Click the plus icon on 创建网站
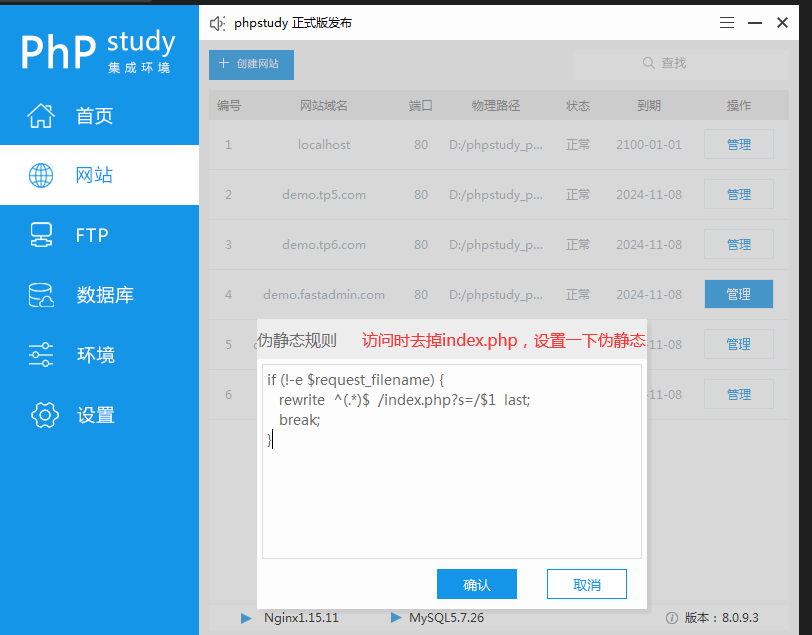Screen dimensions: 812x635 coord(224,63)
